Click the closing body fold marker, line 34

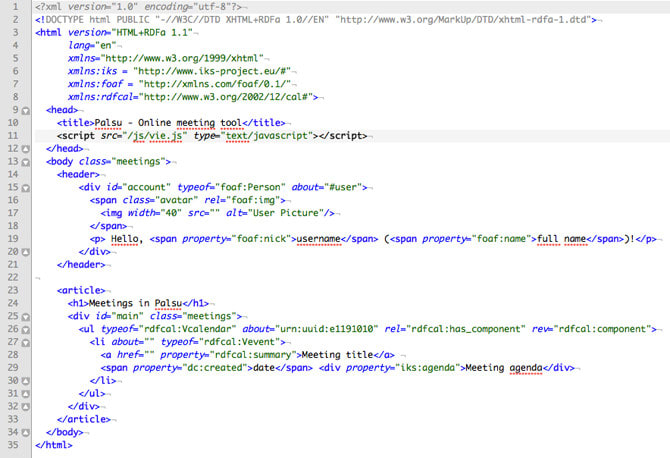pos(26,431)
